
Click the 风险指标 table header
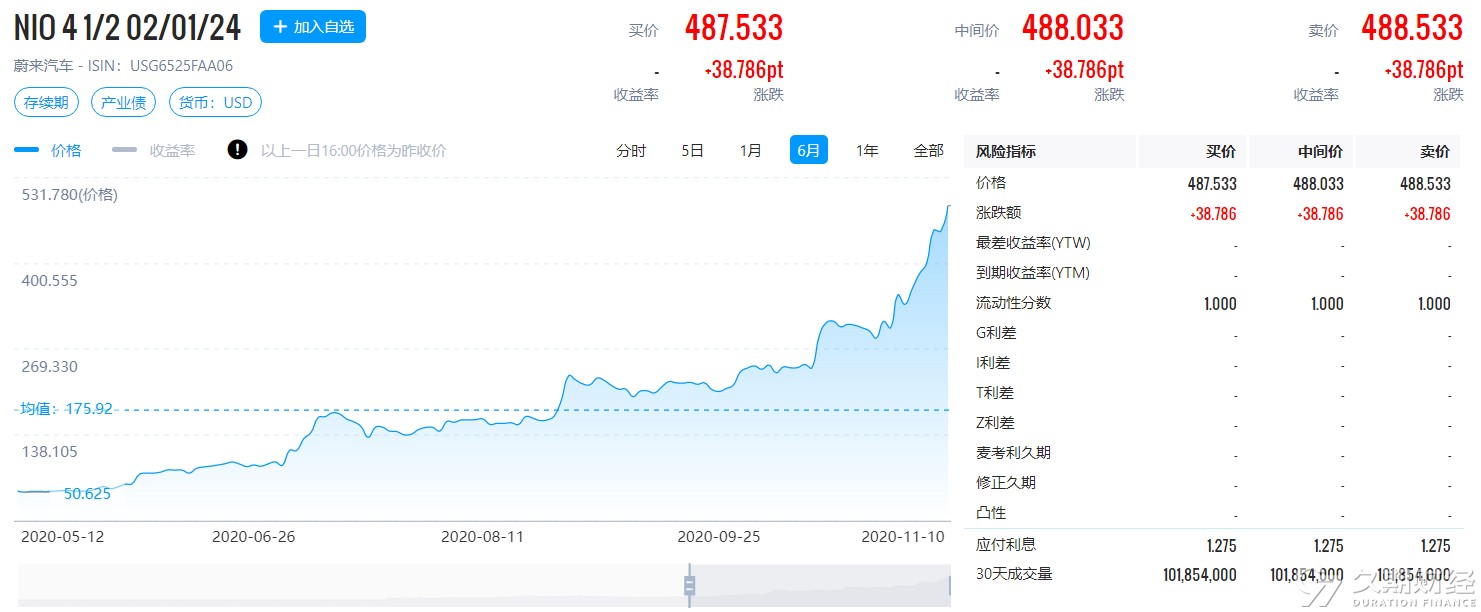click(1006, 152)
